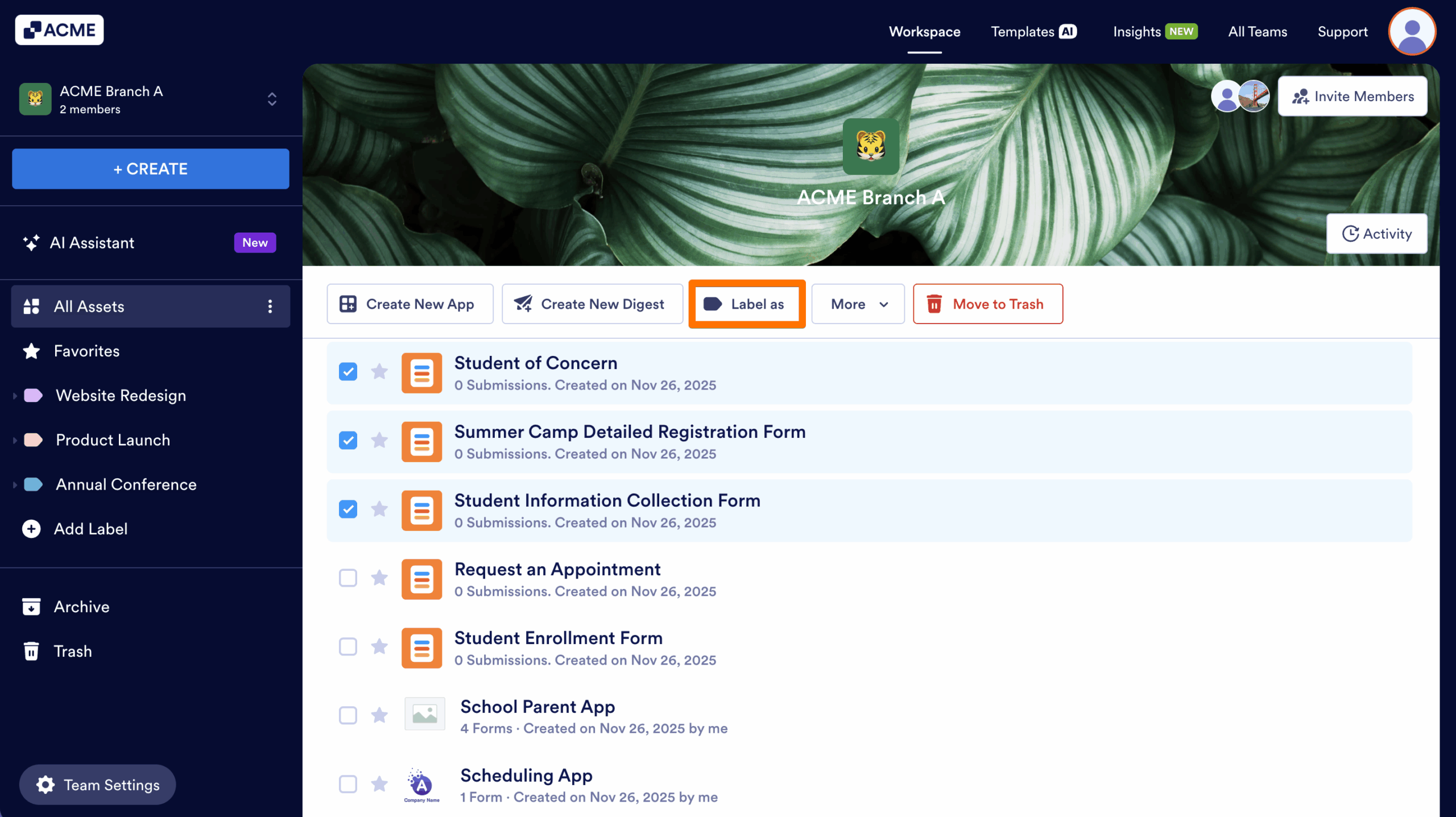The image size is (1456, 817).
Task: Click the Annual Conference blue label tag
Action: tap(33, 484)
